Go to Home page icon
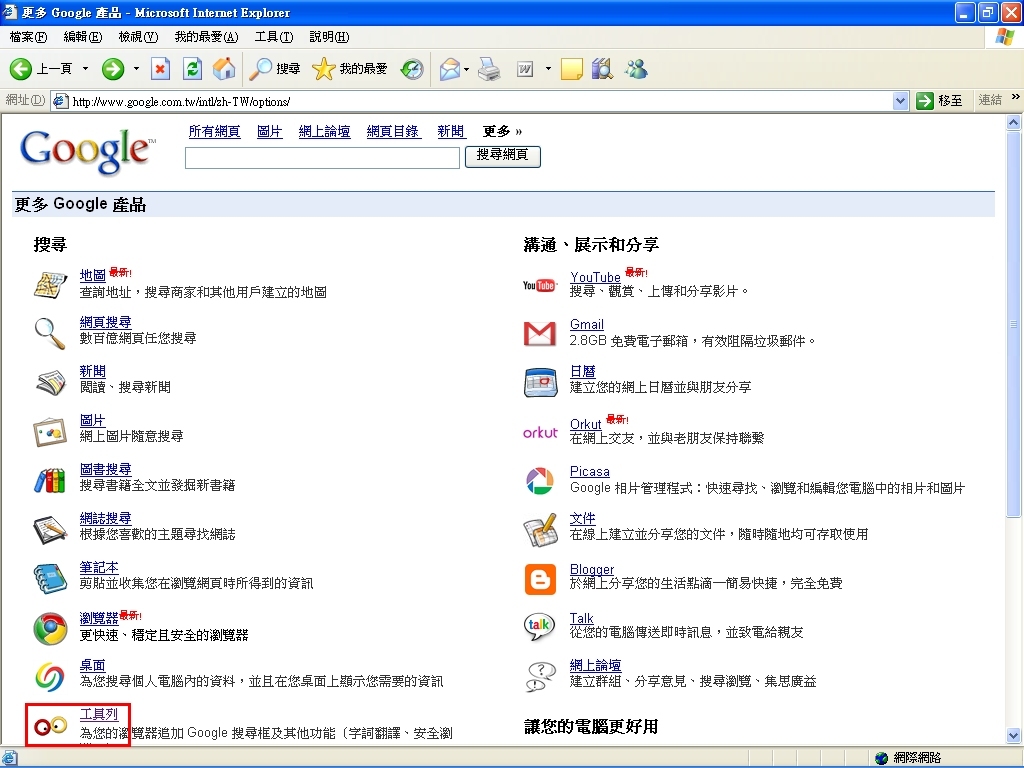This screenshot has width=1024, height=768. [224, 69]
